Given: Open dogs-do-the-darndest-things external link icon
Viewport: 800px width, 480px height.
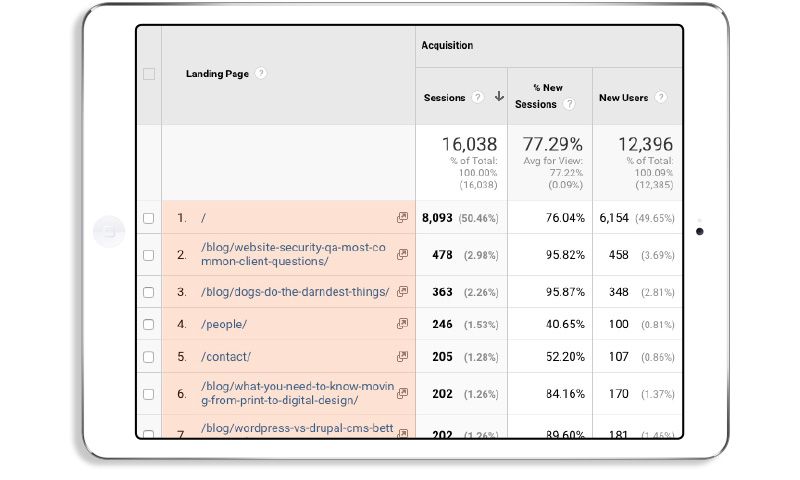Looking at the screenshot, I should pos(403,291).
